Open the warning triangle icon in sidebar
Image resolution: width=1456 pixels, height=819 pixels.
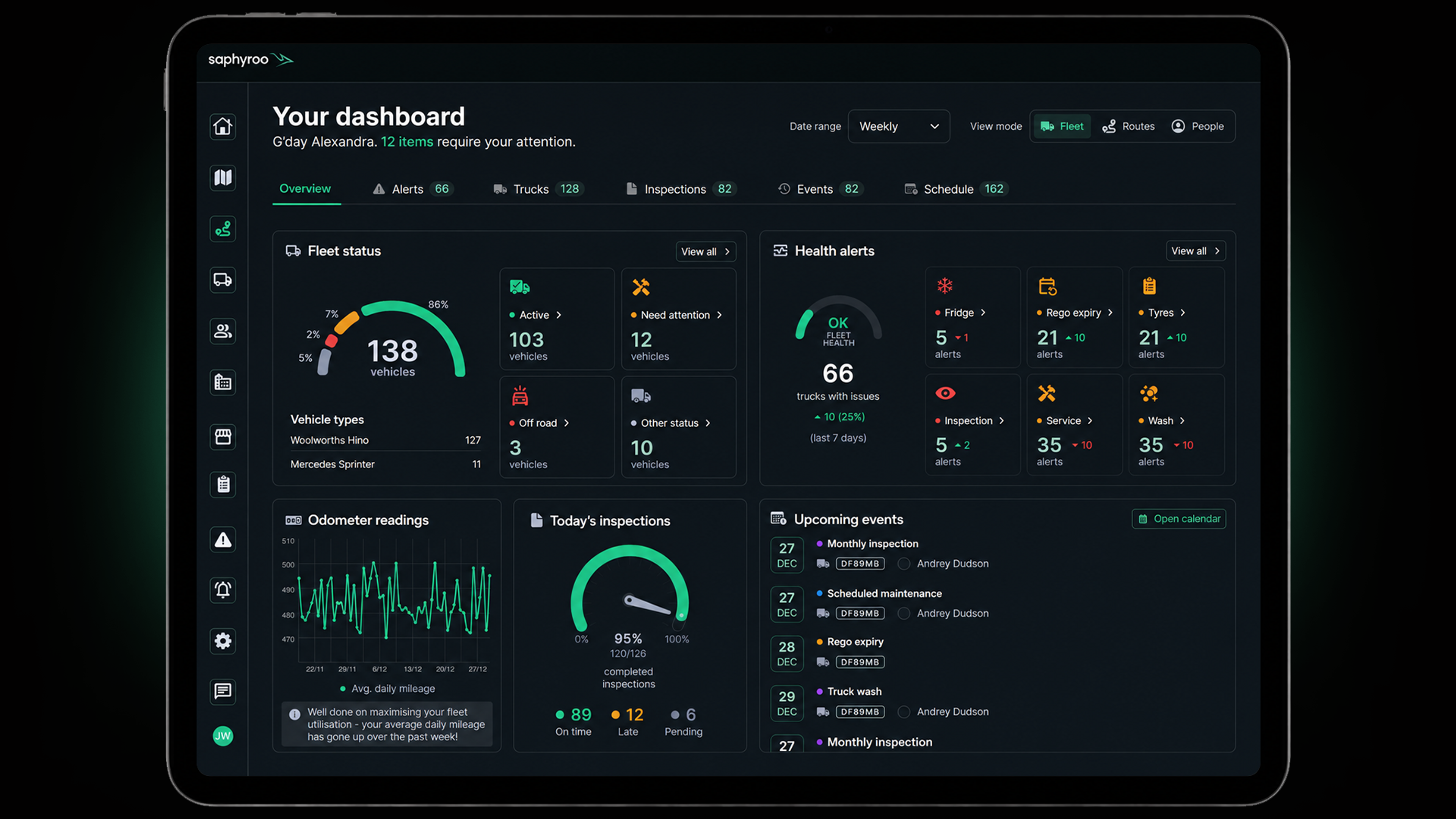coord(223,540)
